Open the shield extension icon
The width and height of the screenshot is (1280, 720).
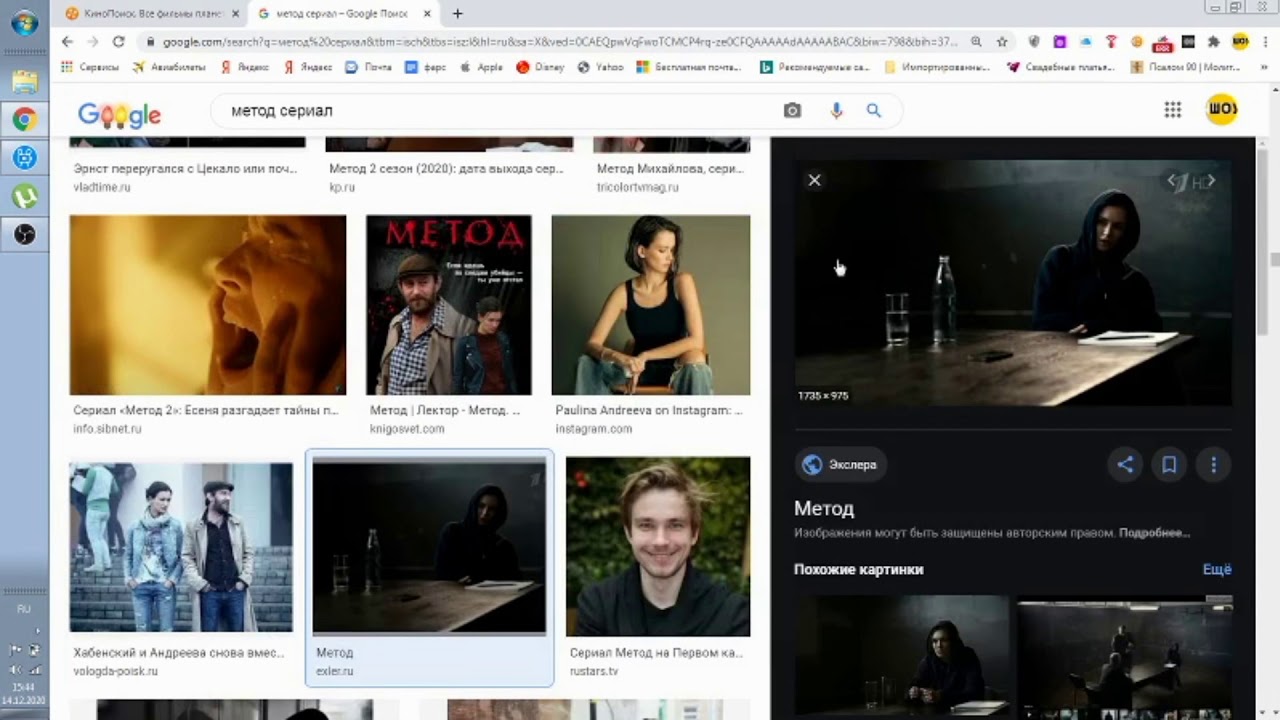(1034, 42)
